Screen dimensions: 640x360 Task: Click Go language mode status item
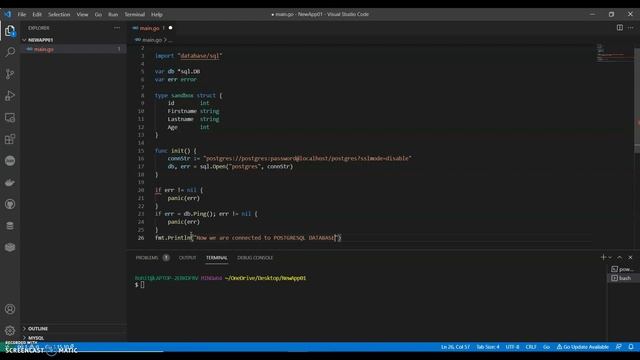coord(546,347)
